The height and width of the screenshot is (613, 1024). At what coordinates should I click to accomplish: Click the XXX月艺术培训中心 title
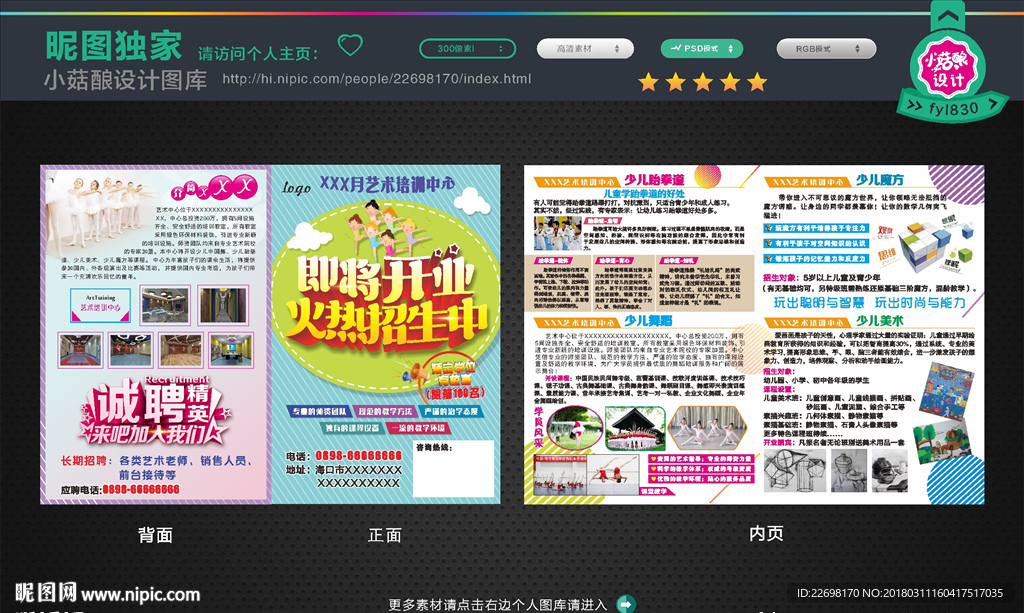coord(387,184)
